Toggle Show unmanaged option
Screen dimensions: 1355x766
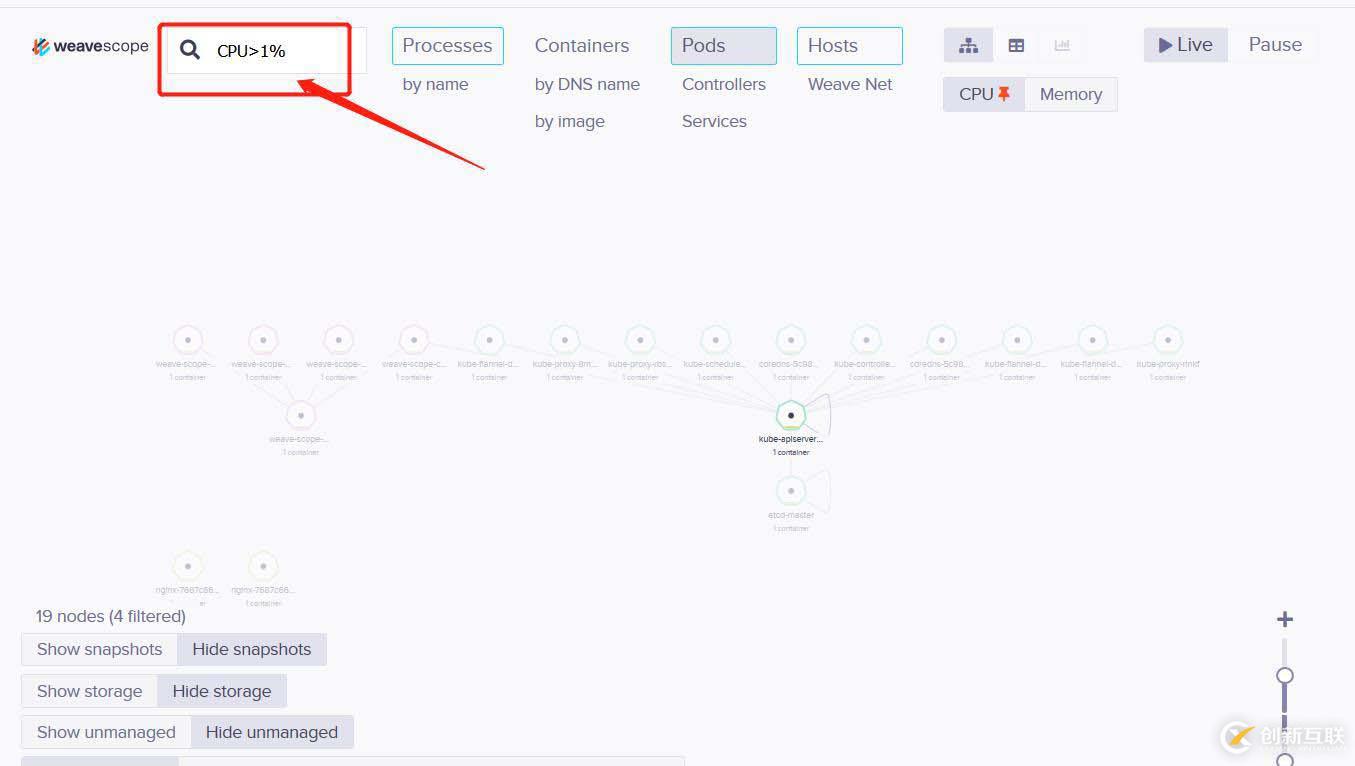click(106, 732)
